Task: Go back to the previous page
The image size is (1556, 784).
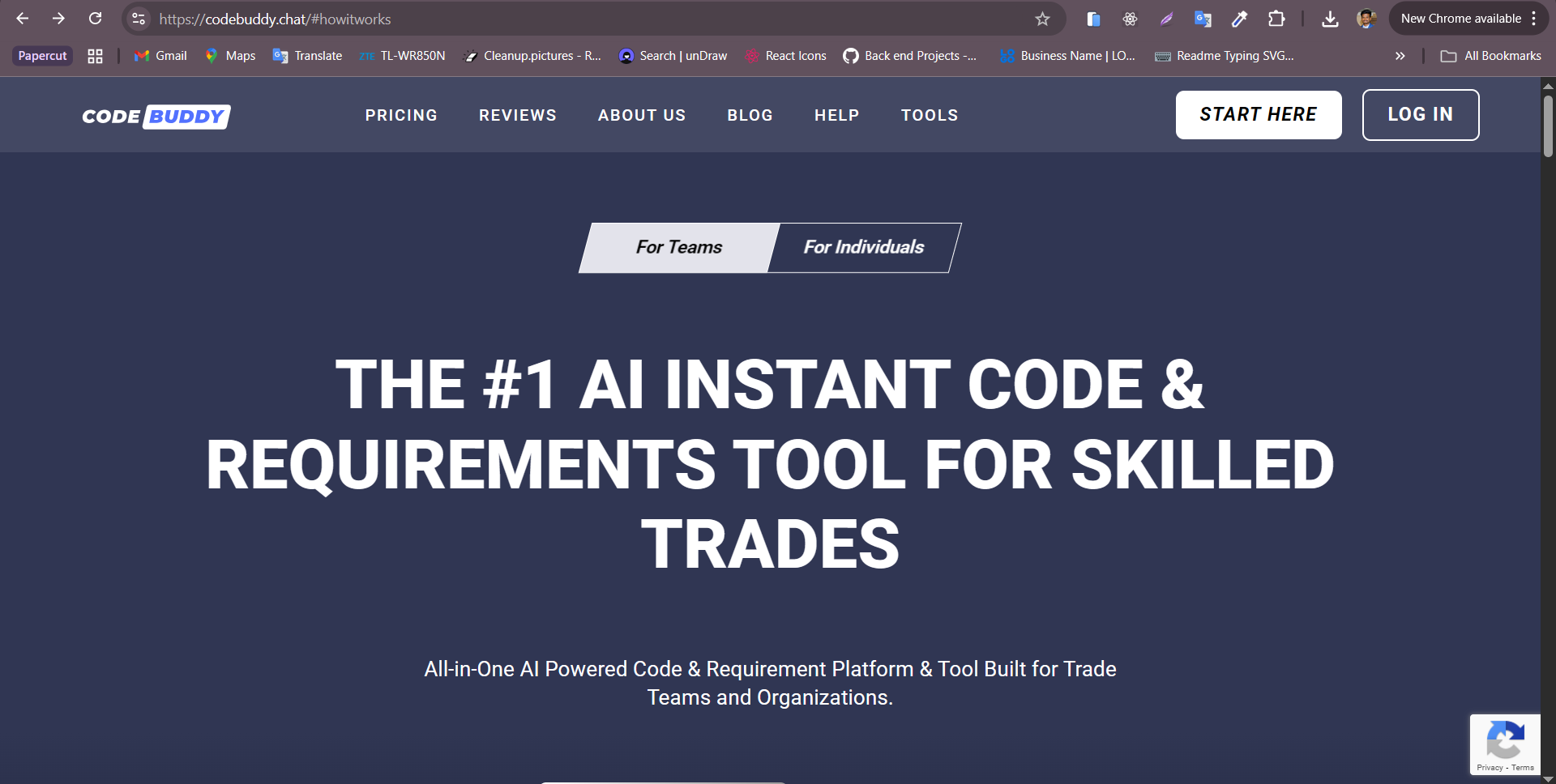Action: pos(24,19)
